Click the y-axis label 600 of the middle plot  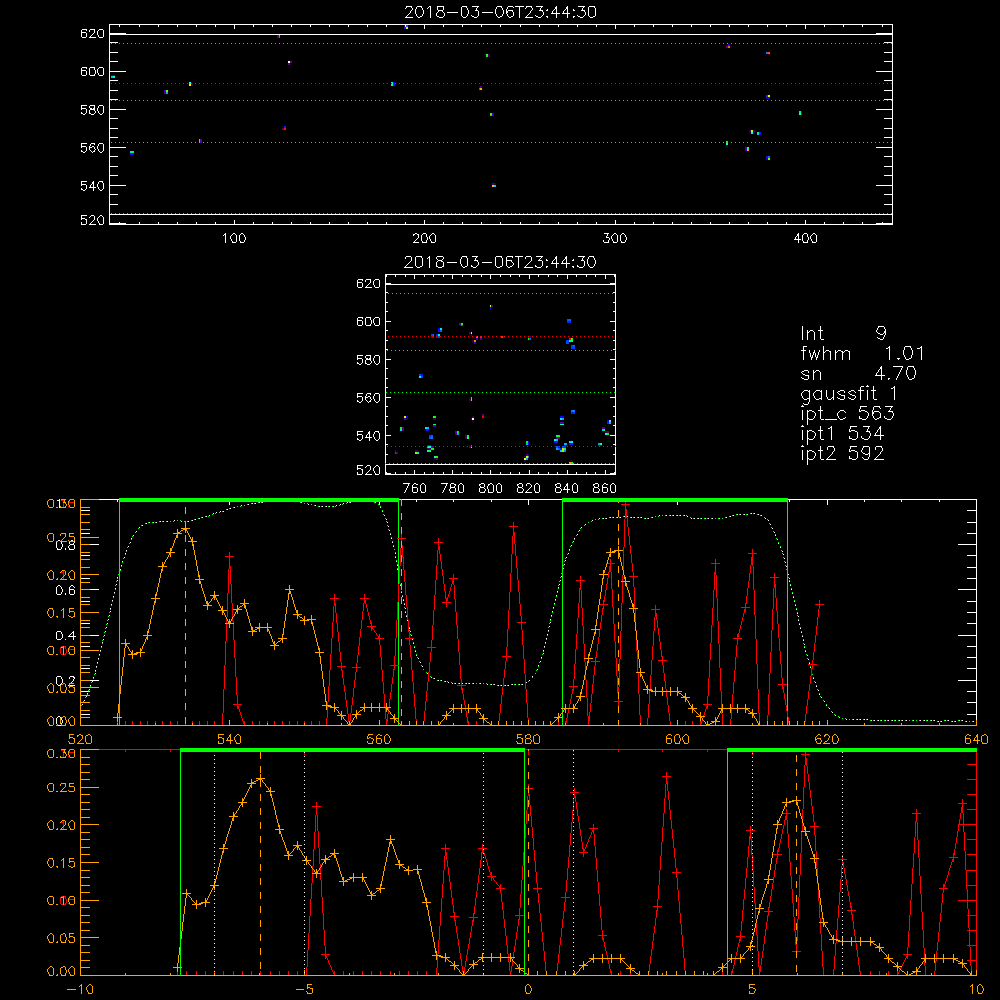tap(369, 321)
